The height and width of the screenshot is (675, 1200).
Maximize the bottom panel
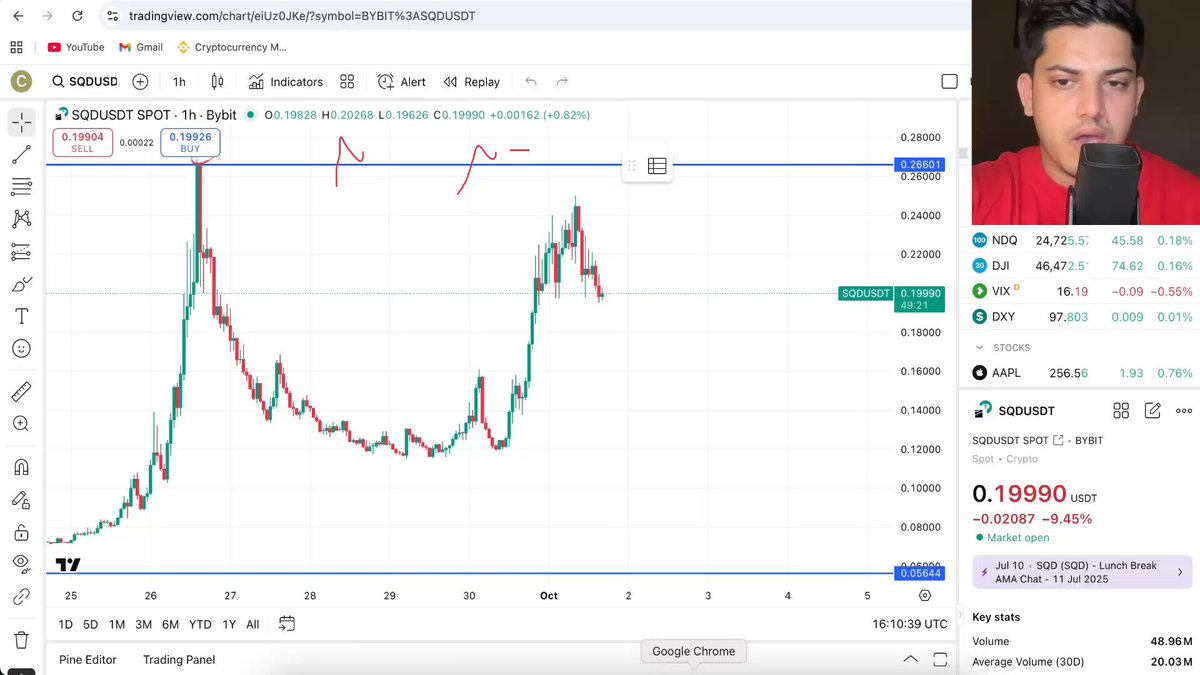pyautogui.click(x=940, y=659)
